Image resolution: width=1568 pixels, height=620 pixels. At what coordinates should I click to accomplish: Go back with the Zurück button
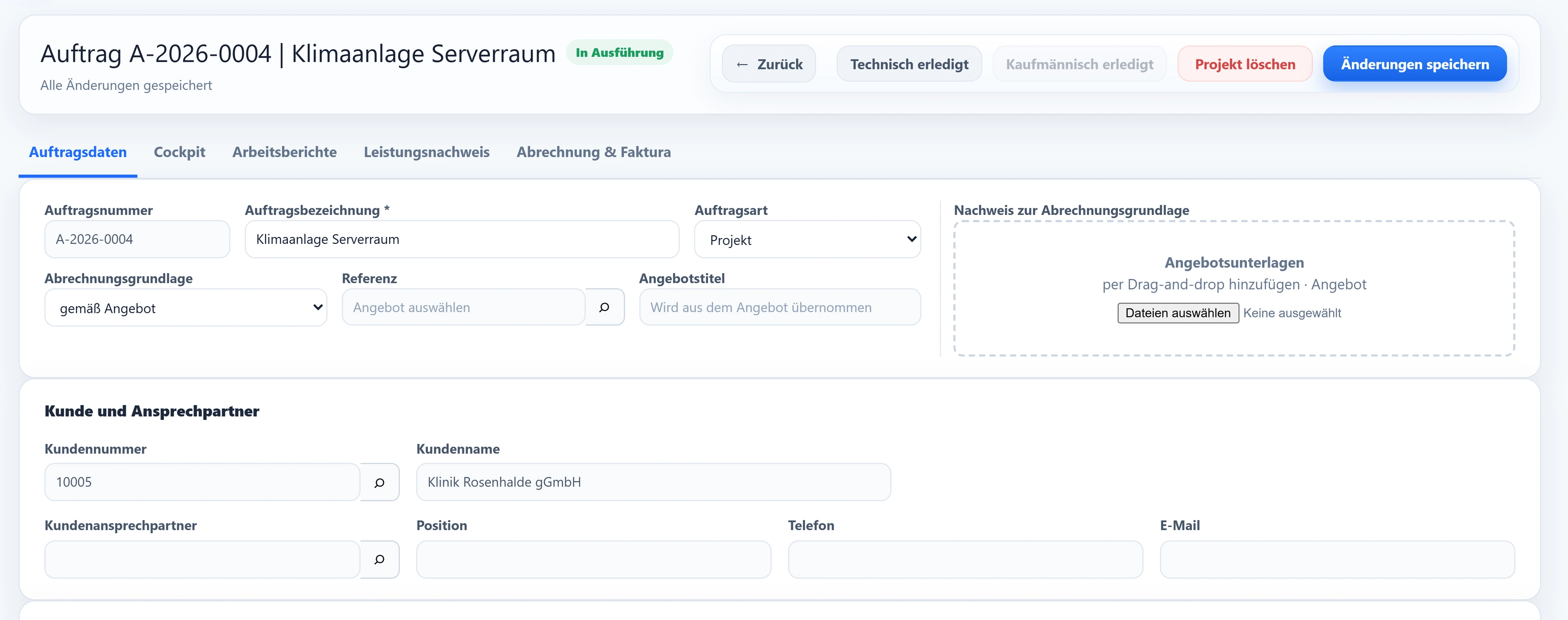click(769, 64)
